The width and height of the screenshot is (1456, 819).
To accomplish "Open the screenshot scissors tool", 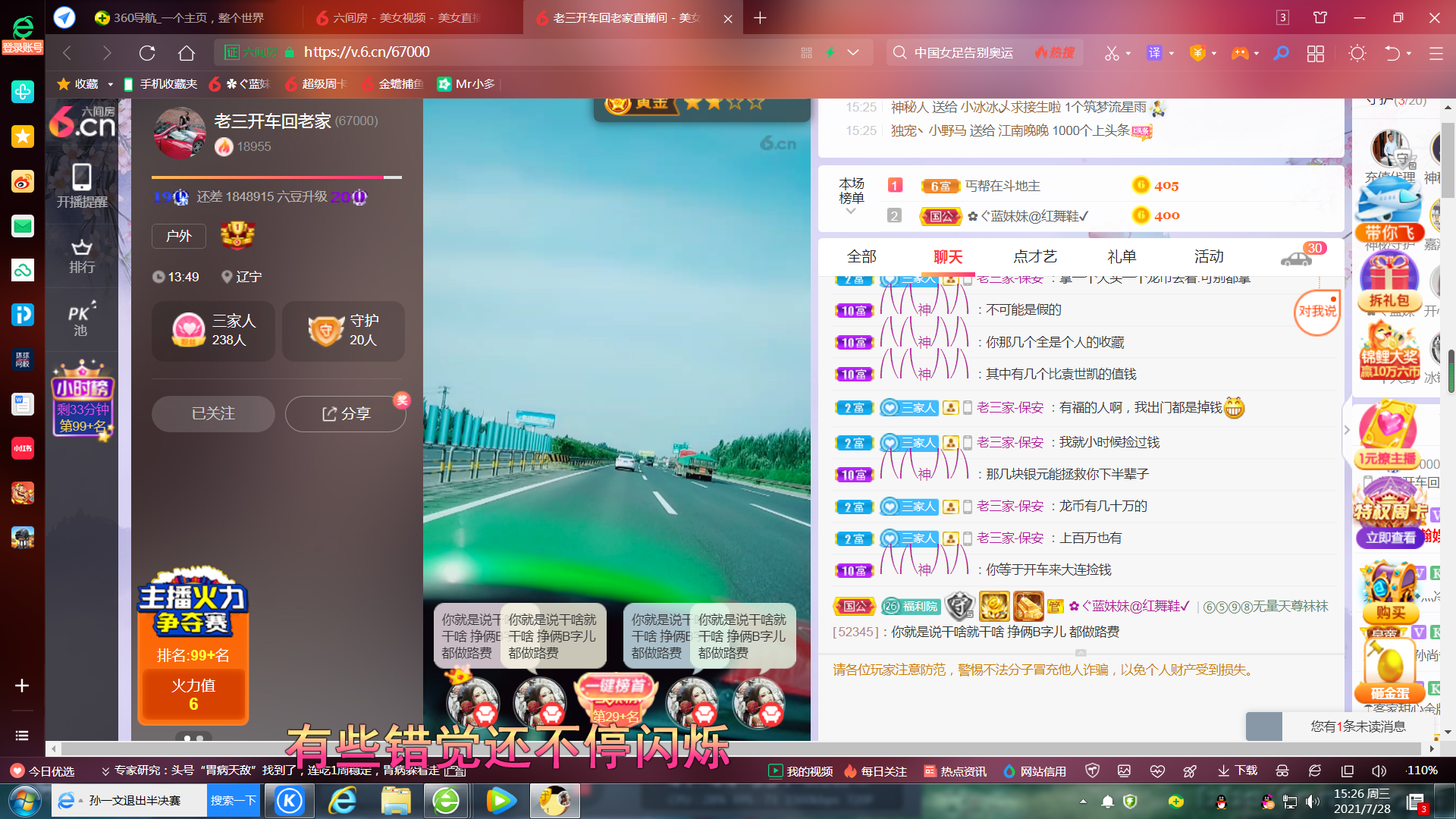I will click(x=1112, y=53).
